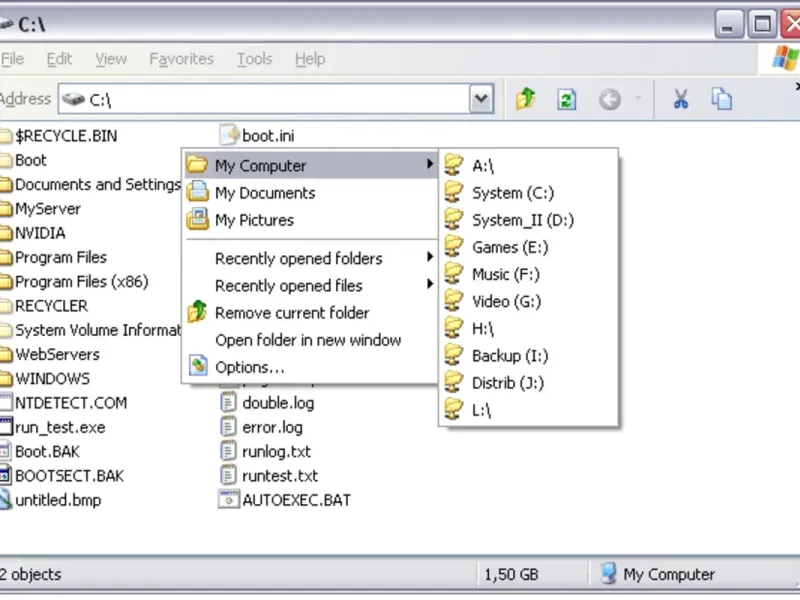The width and height of the screenshot is (800, 600).
Task: Select the WebServers folder
Action: [50, 354]
